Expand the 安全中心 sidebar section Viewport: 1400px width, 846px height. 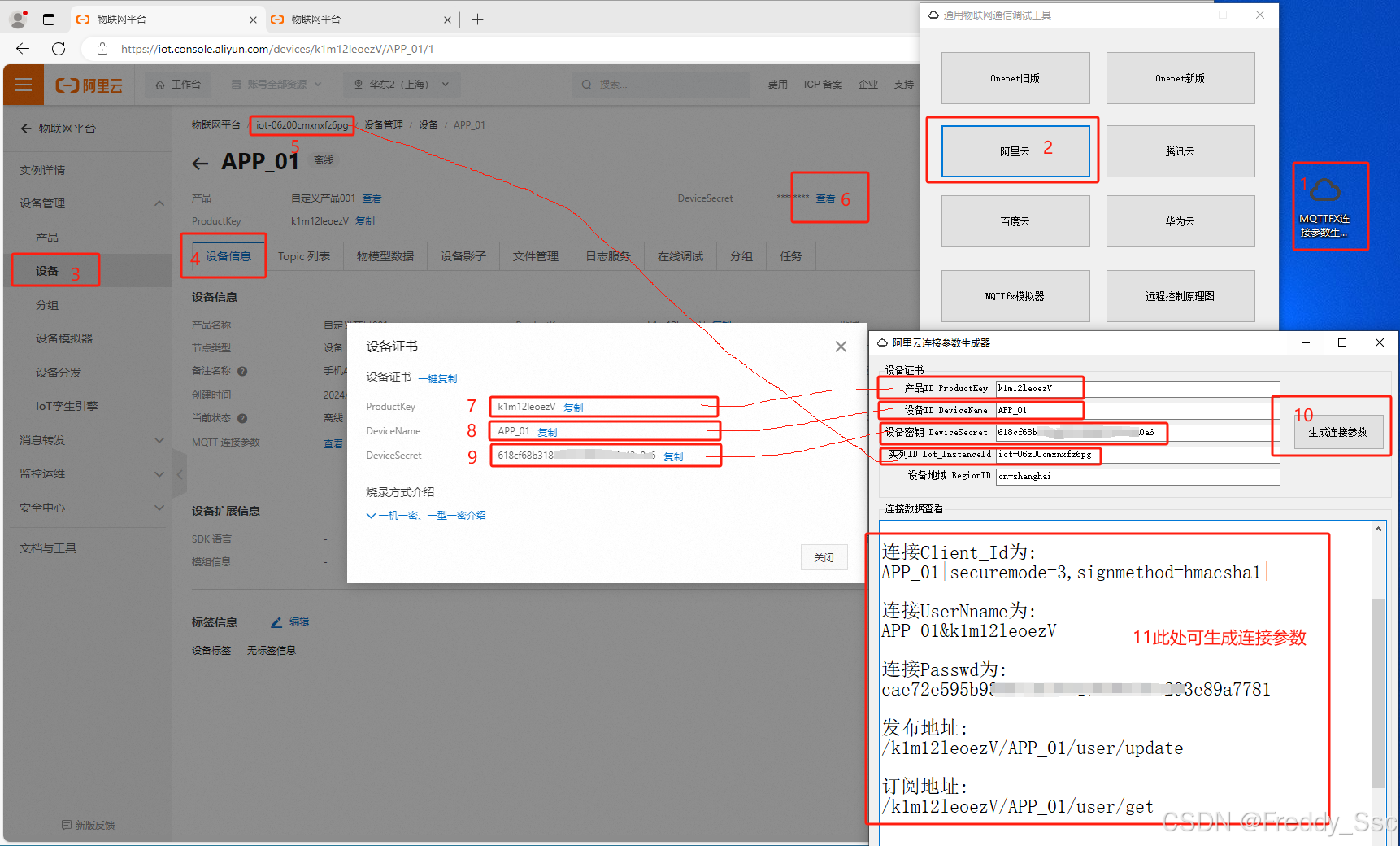(x=159, y=508)
